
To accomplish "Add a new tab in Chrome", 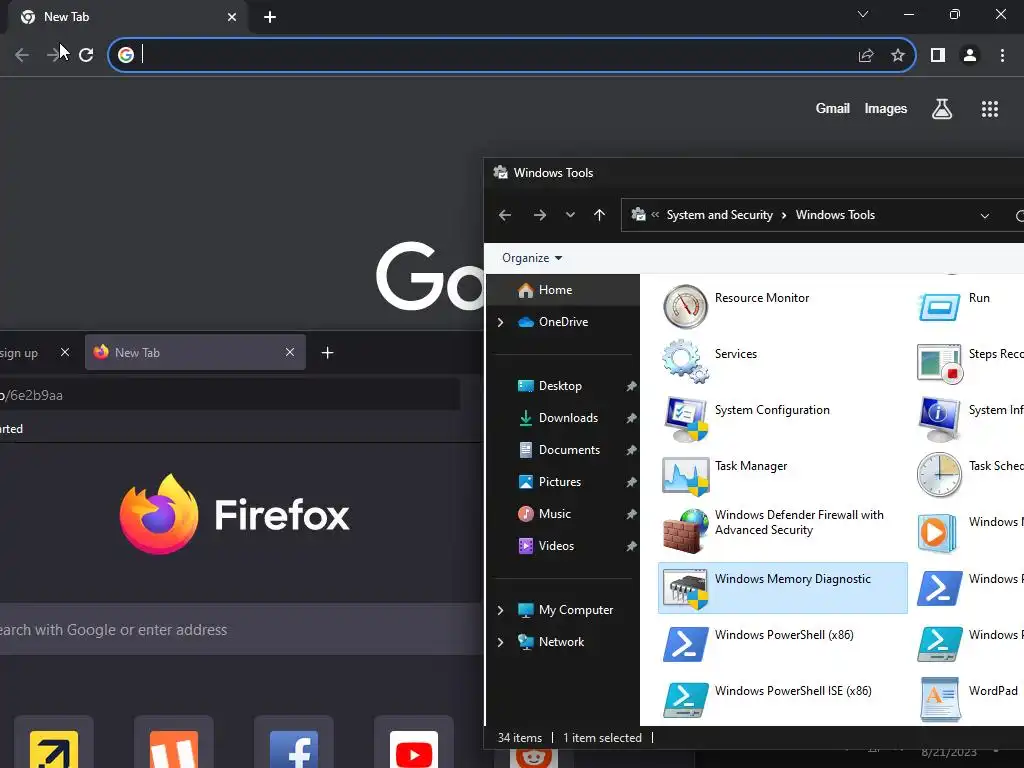I will coord(270,17).
